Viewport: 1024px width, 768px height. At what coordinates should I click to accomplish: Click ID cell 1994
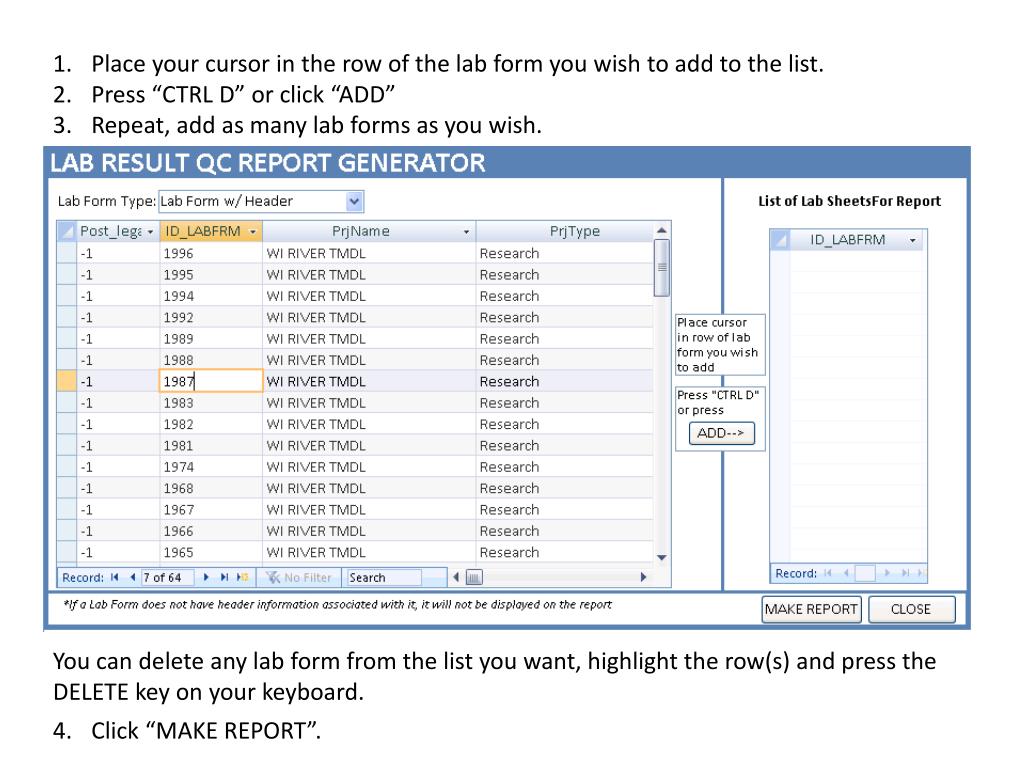210,296
